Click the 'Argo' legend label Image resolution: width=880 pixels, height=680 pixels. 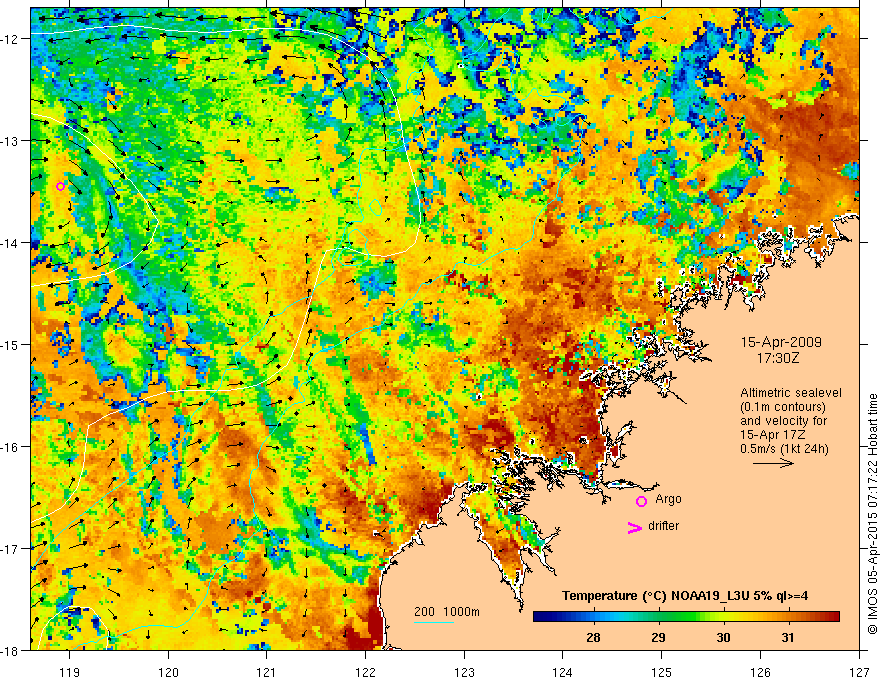668,499
